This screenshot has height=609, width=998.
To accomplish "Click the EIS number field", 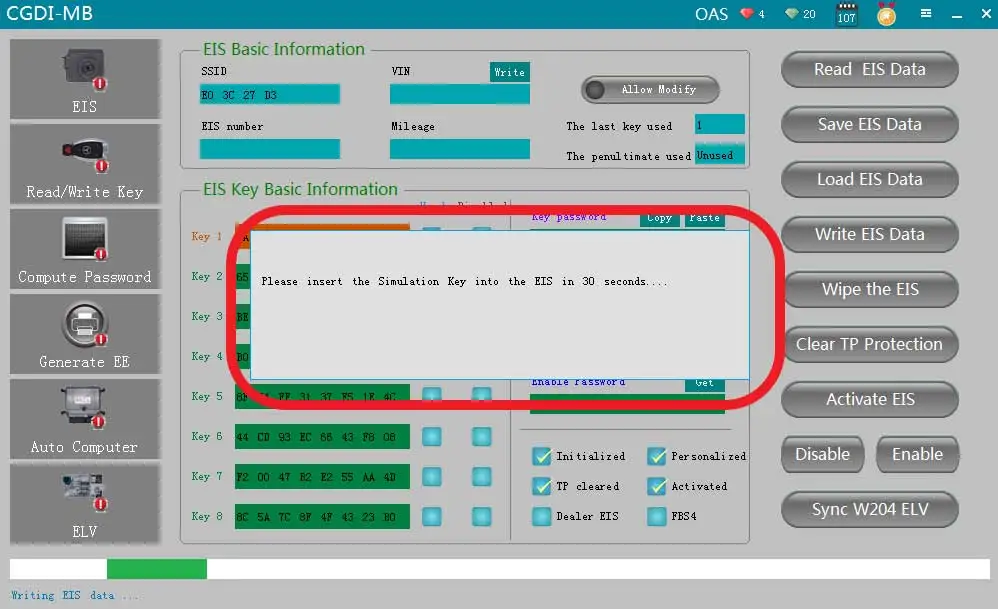I will point(270,149).
